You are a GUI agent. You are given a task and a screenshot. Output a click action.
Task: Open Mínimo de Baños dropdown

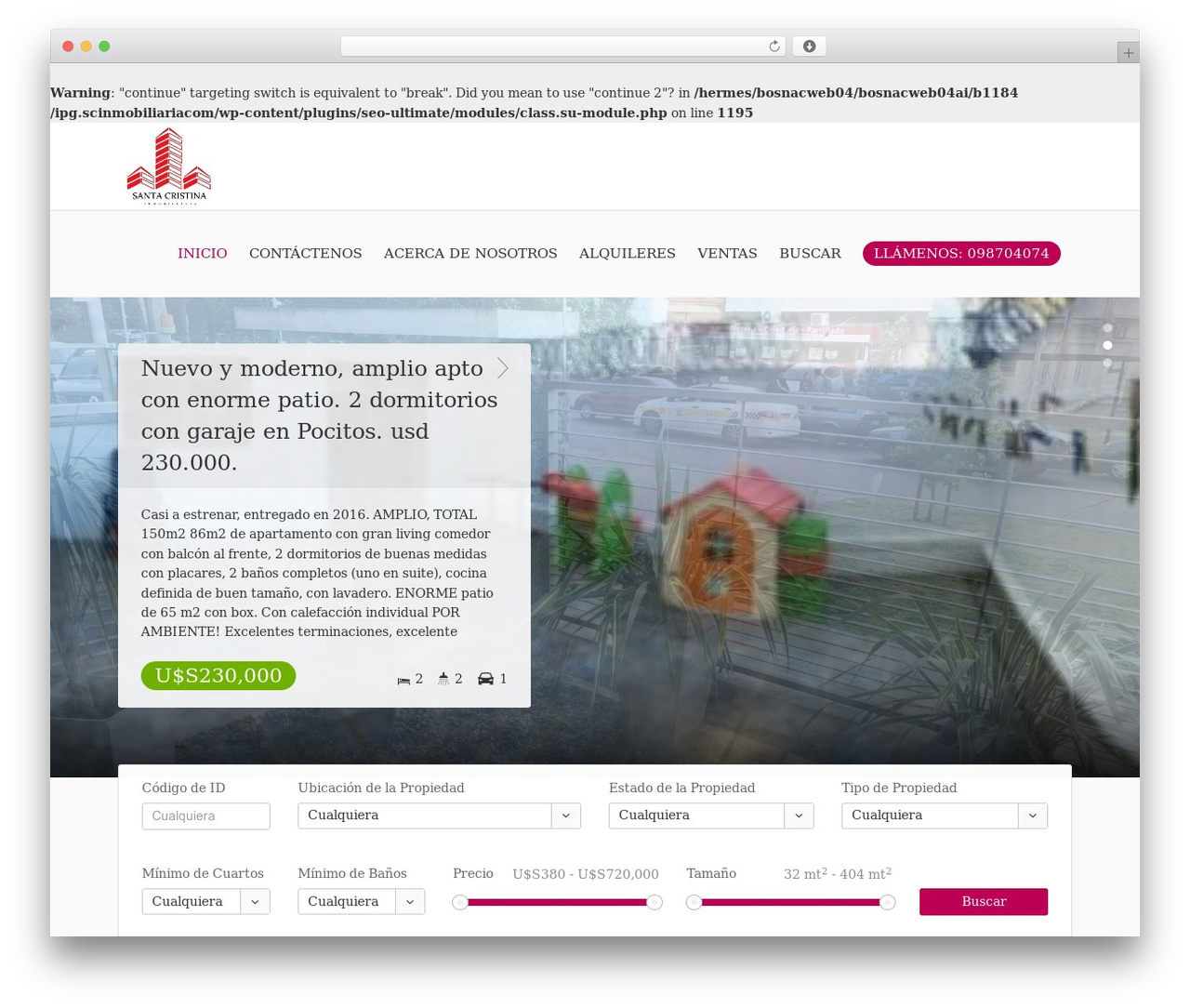click(x=361, y=901)
